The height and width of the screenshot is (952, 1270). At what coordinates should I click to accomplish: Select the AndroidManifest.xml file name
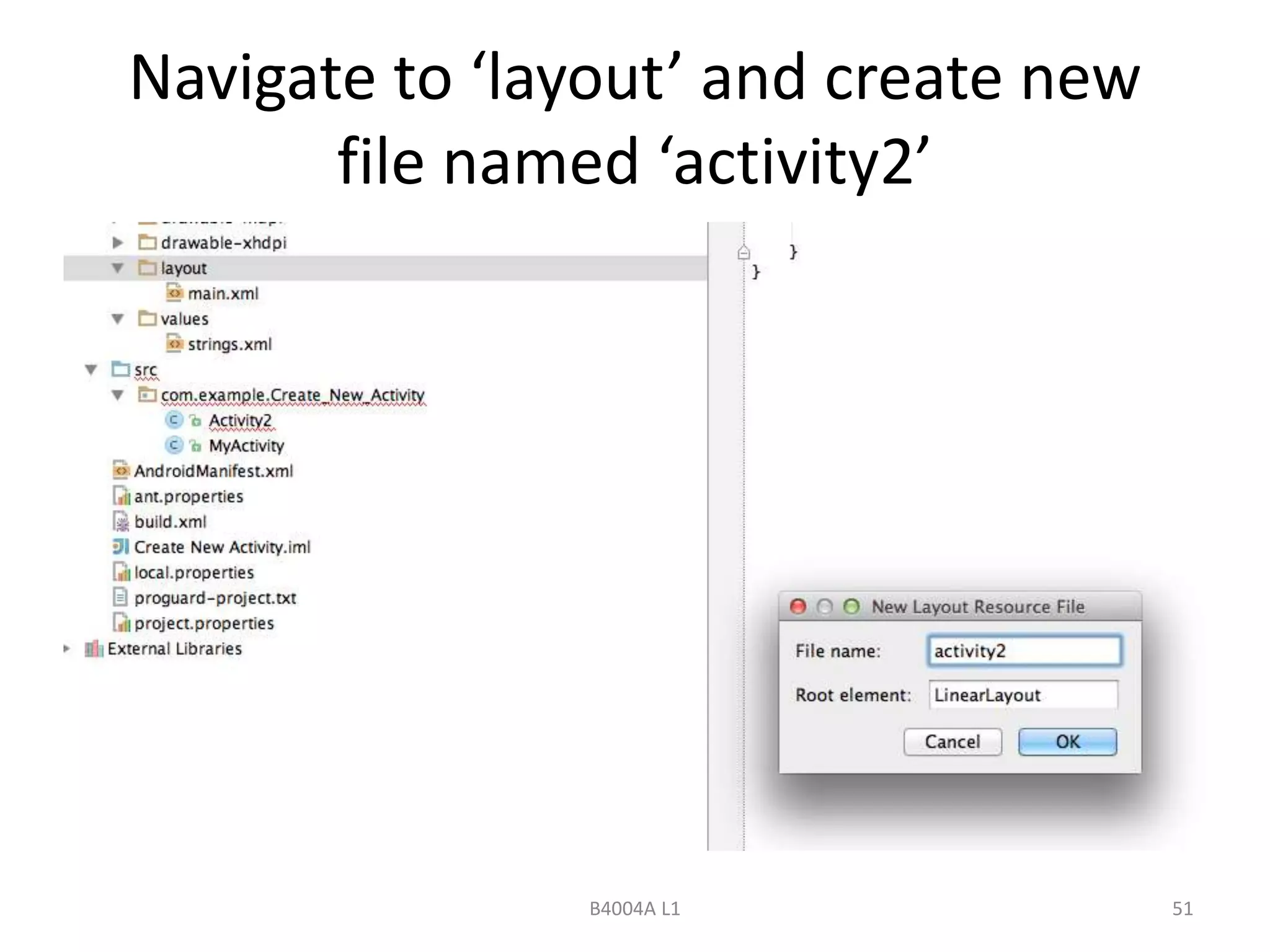(213, 471)
